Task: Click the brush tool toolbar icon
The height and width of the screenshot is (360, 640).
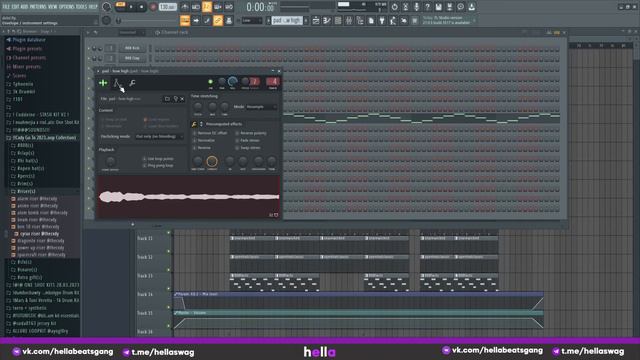Action: [207, 20]
